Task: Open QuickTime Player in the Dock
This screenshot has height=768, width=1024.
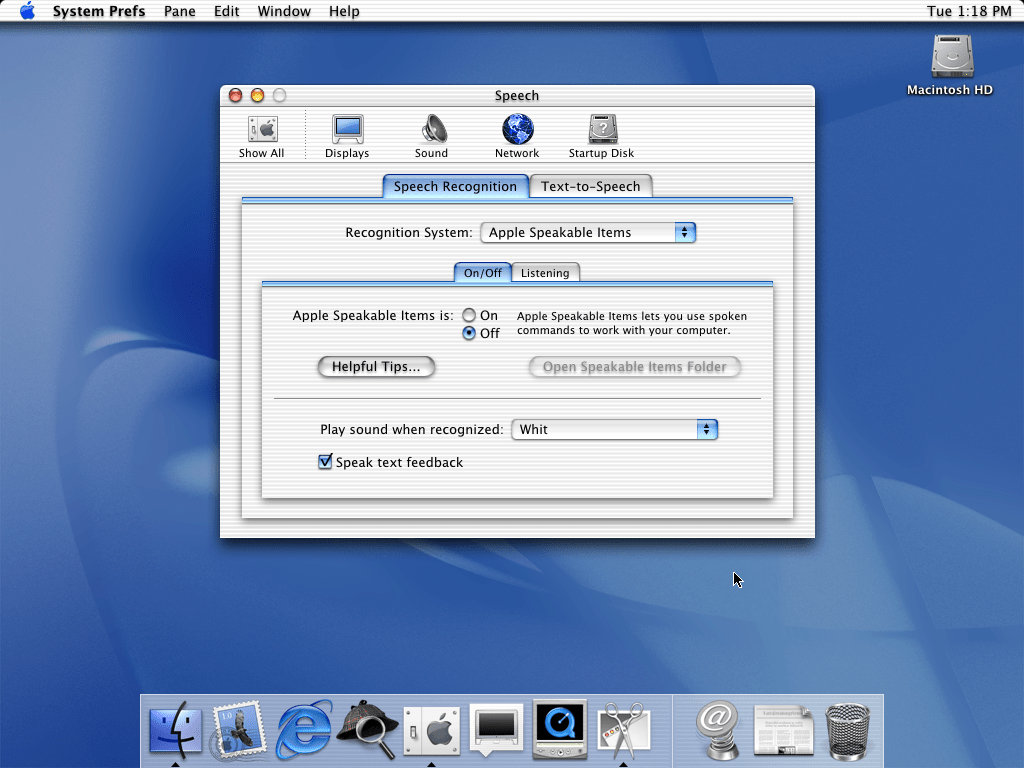Action: click(x=559, y=729)
